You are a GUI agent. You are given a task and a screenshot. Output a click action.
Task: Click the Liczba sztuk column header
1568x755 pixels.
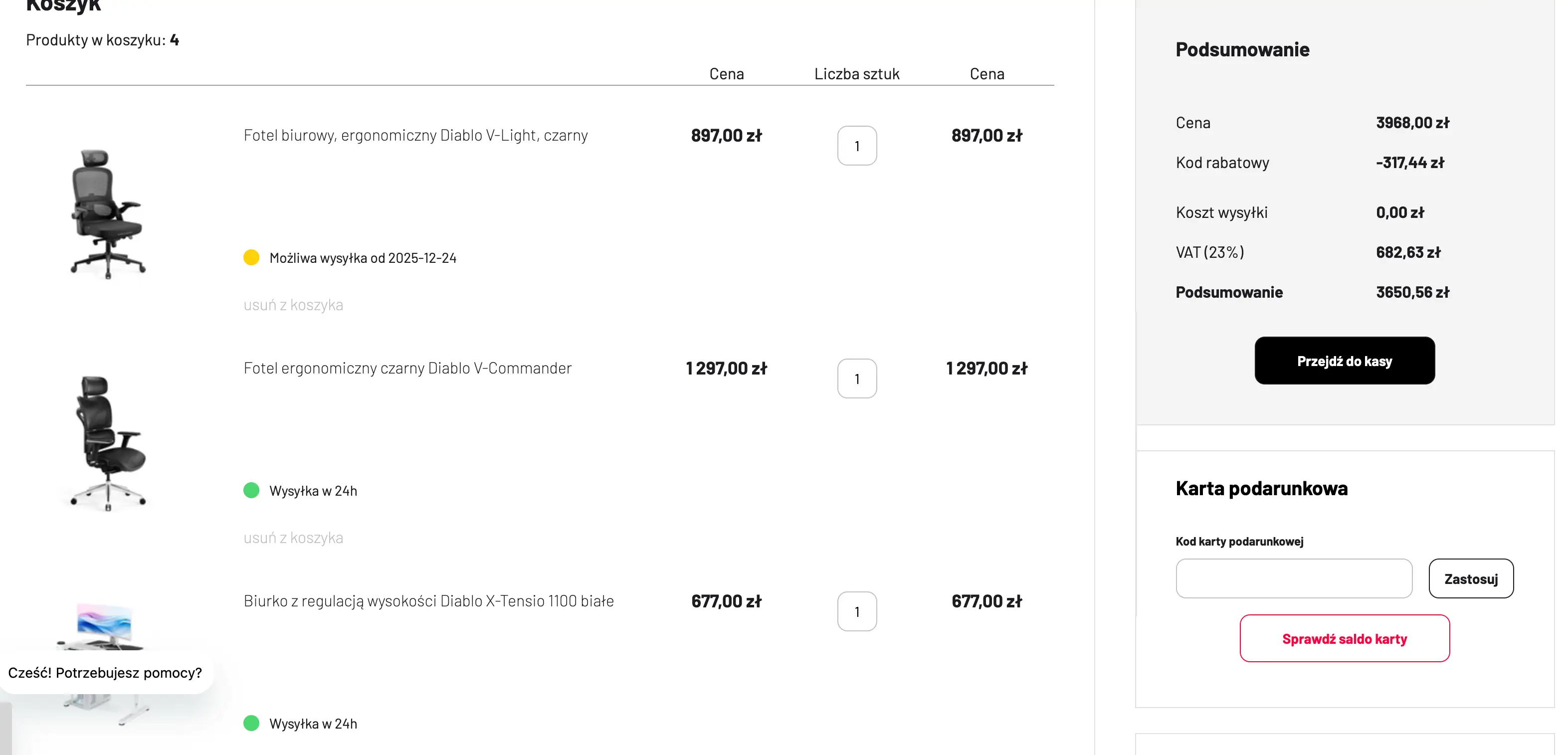pos(856,74)
